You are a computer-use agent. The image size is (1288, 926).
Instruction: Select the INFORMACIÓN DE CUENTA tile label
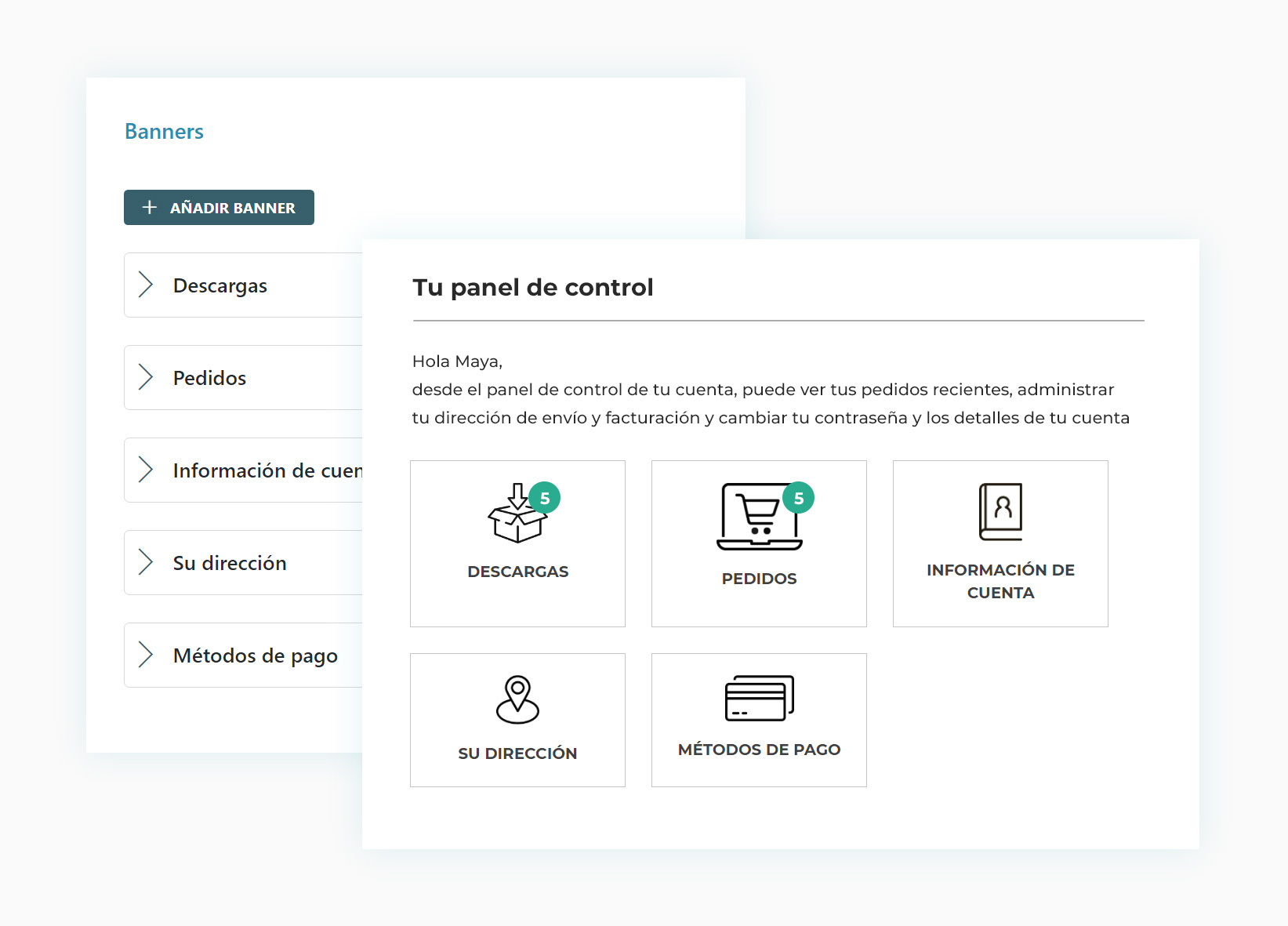tap(1000, 581)
